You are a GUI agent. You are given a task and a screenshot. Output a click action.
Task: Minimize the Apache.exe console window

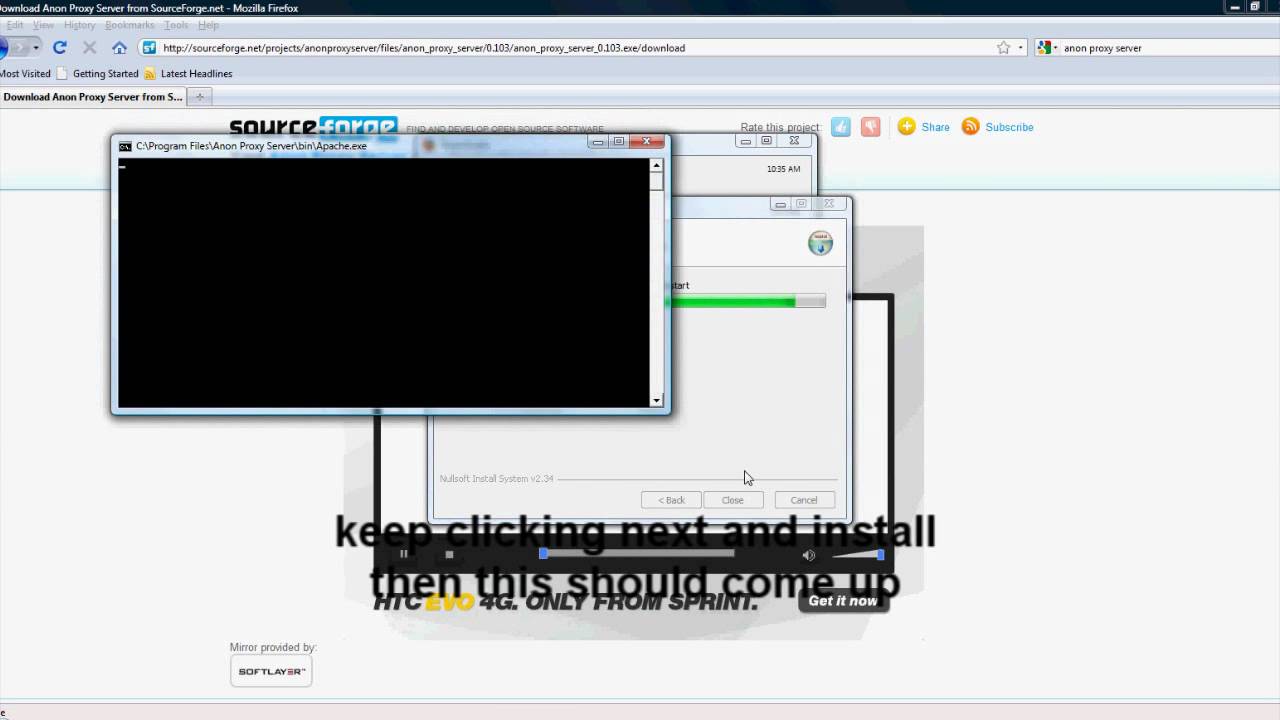[598, 142]
